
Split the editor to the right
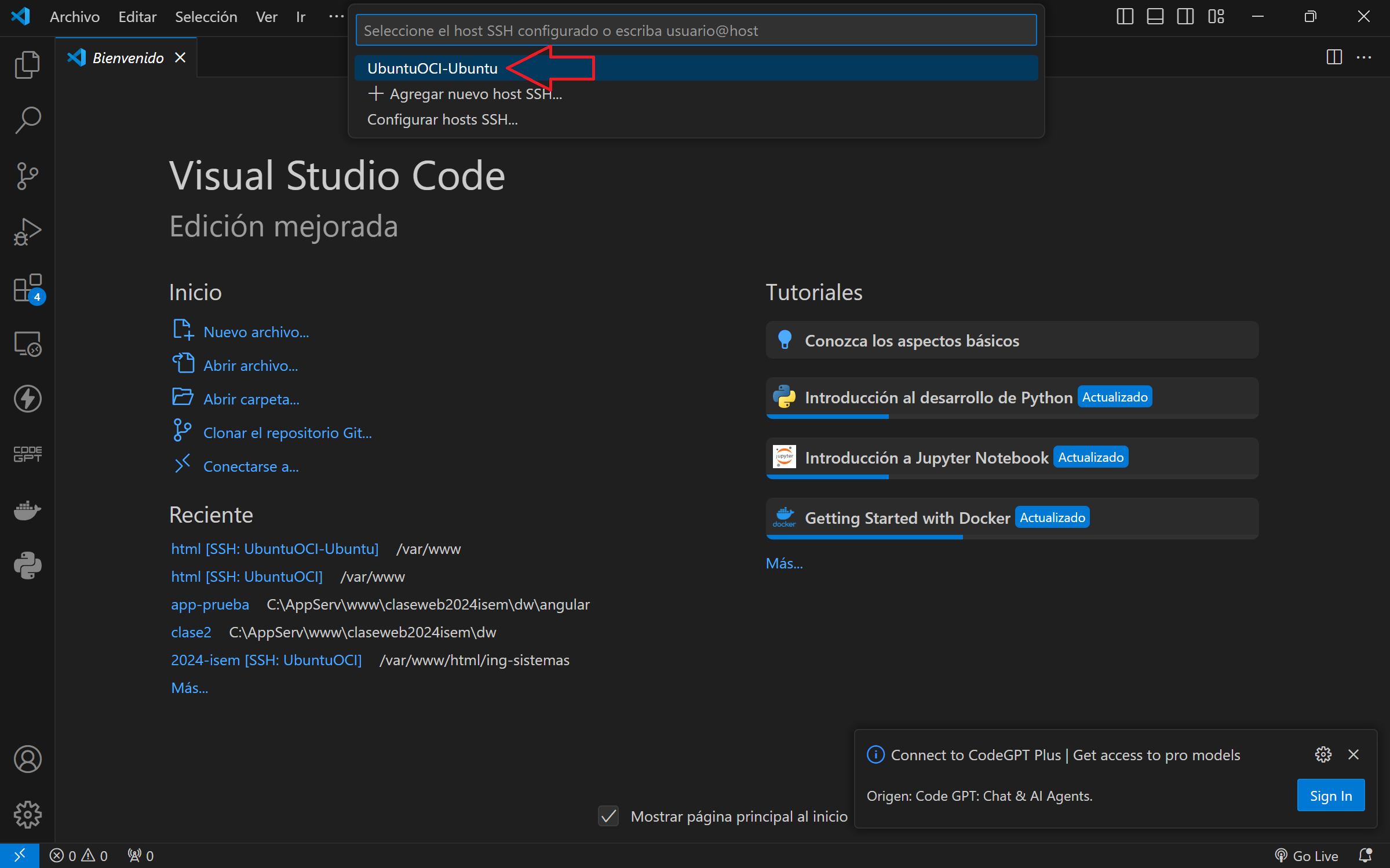click(x=1334, y=57)
